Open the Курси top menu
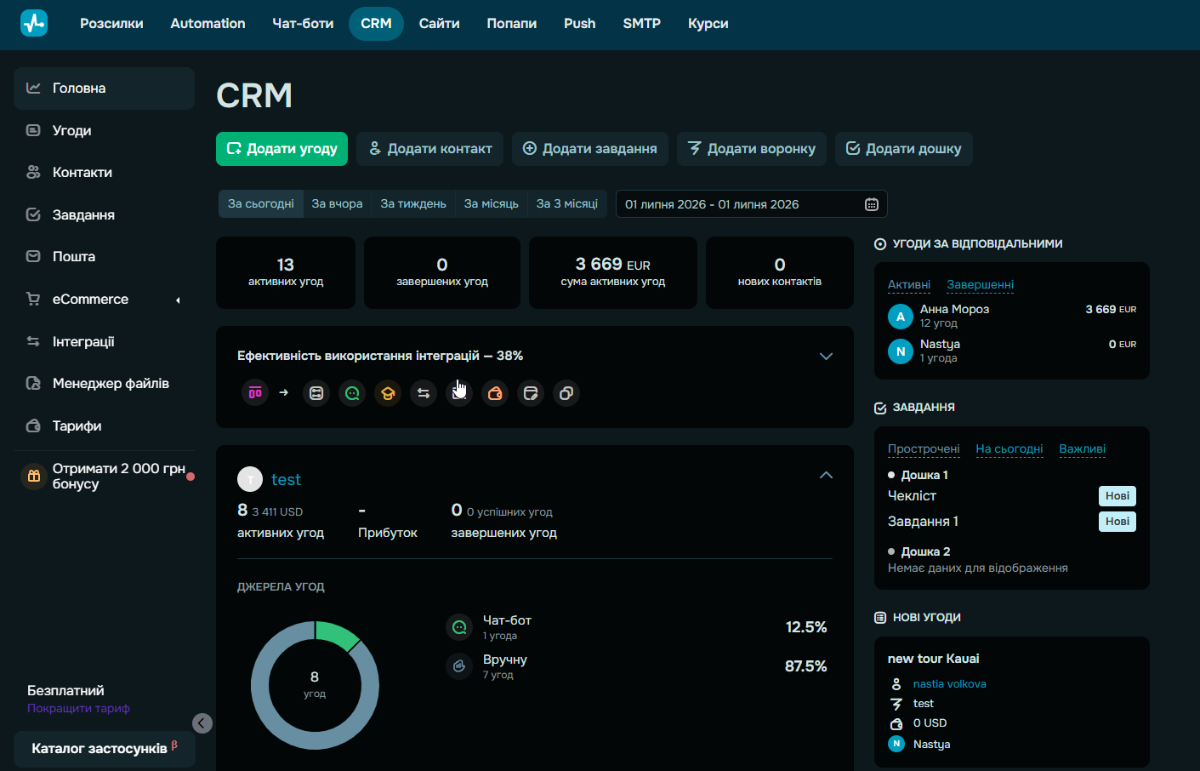The height and width of the screenshot is (771, 1200). point(708,23)
